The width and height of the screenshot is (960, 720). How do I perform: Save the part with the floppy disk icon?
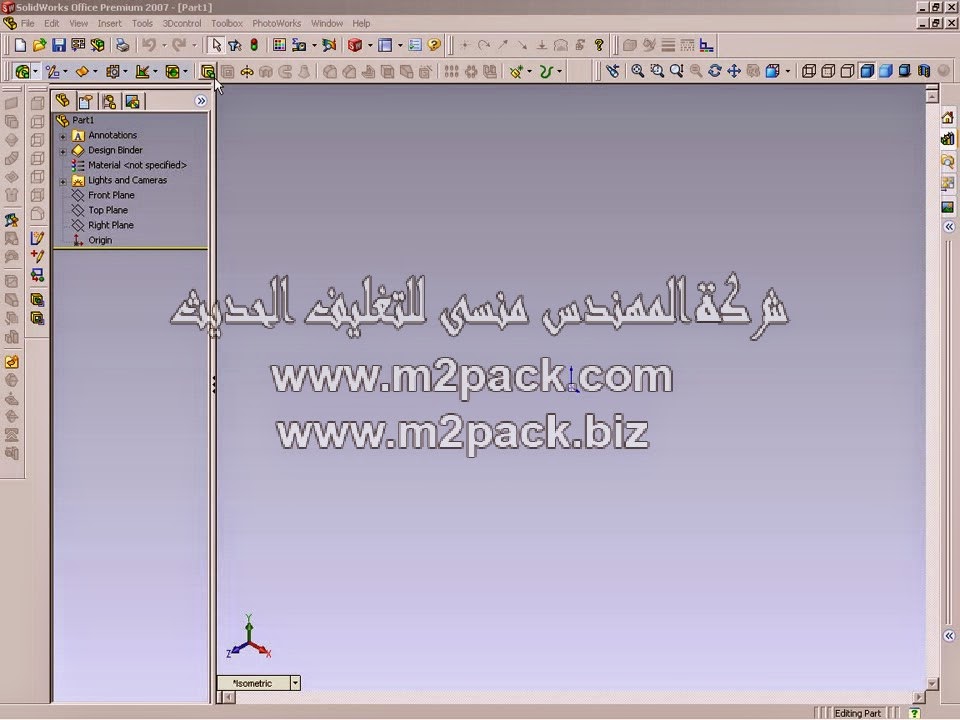click(x=59, y=45)
